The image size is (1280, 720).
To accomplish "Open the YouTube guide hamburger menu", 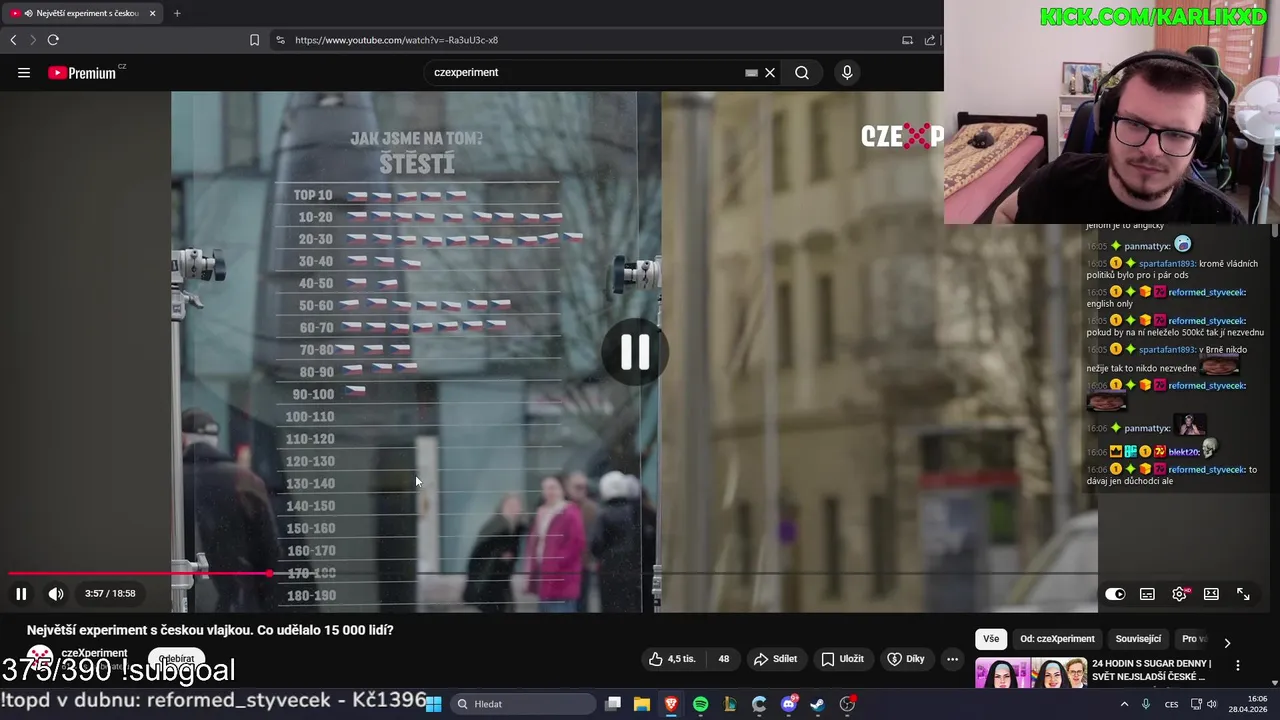I will pyautogui.click(x=24, y=73).
